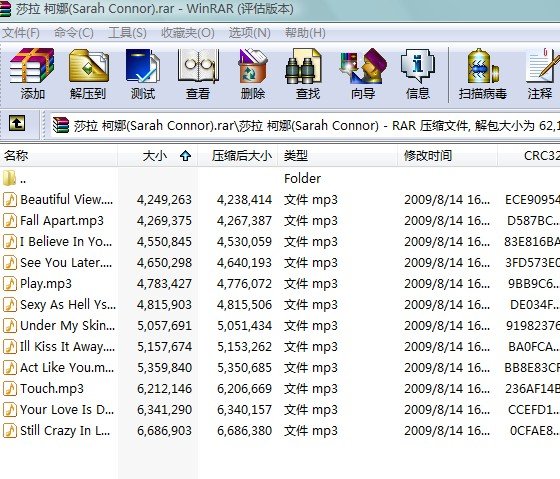Click the CRC value ECE90954
Viewport: 560px width, 479px height.
[532, 199]
